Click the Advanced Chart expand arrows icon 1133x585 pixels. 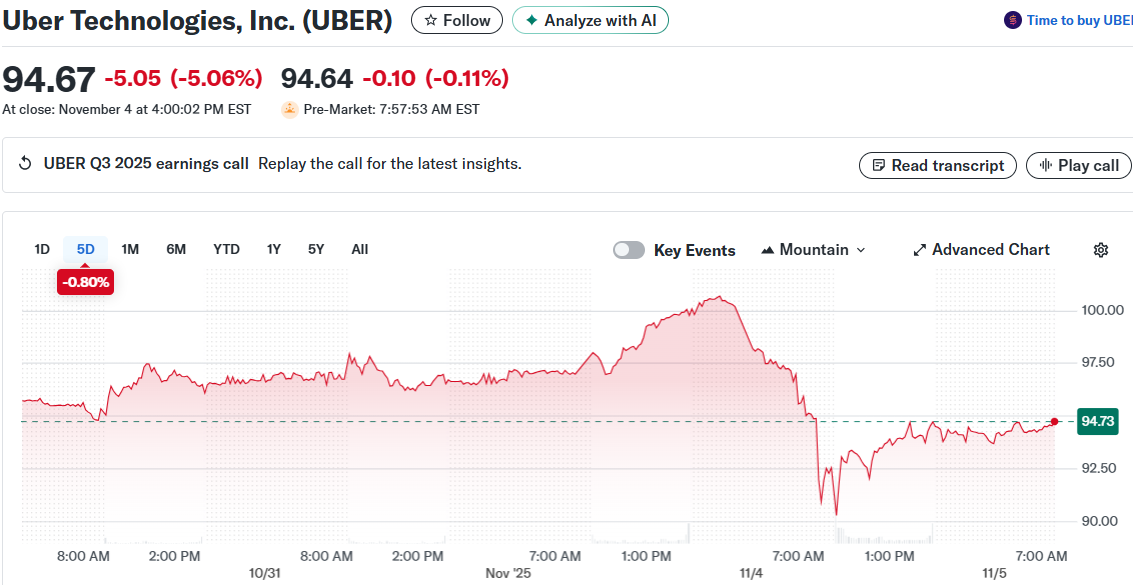coord(920,250)
